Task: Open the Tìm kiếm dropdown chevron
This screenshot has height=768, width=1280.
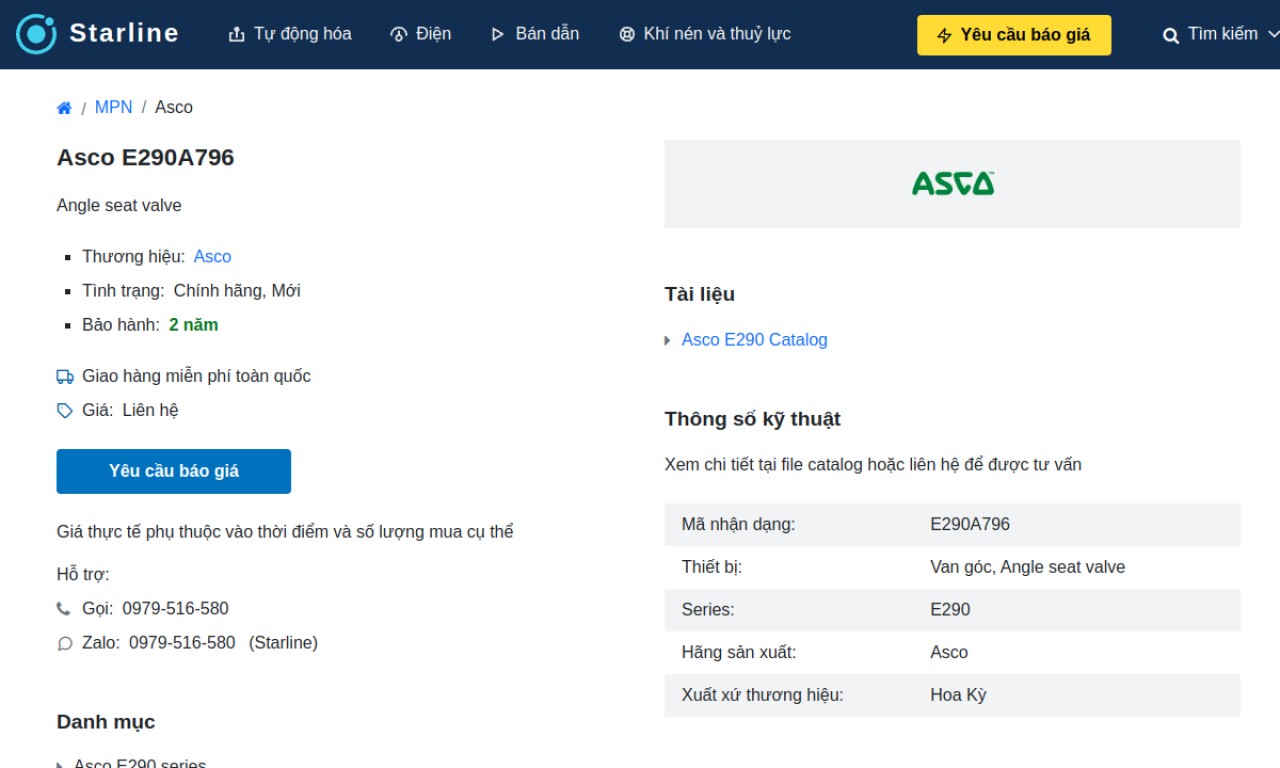Action: pos(1273,34)
